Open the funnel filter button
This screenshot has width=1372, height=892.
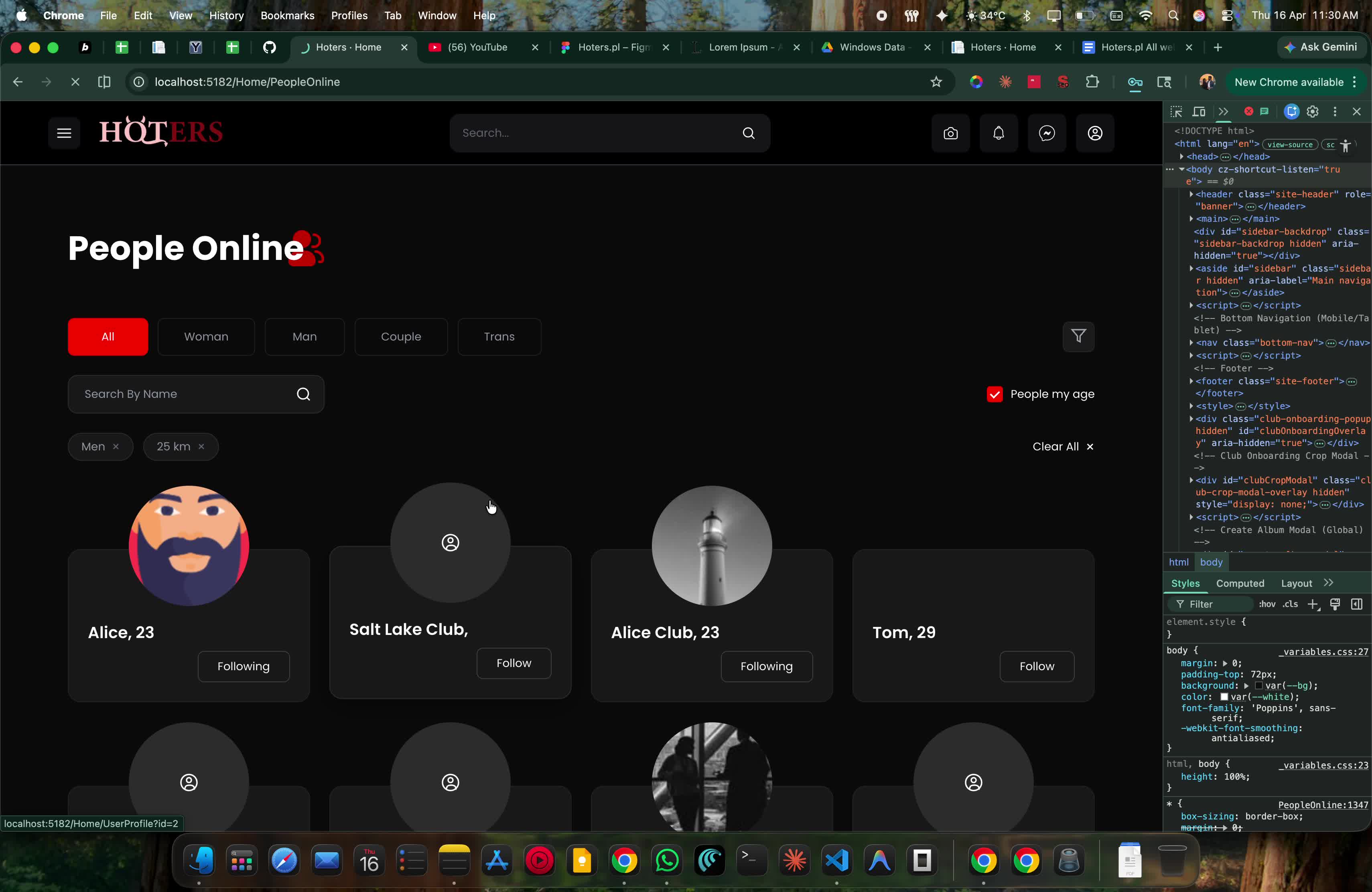pos(1079,337)
